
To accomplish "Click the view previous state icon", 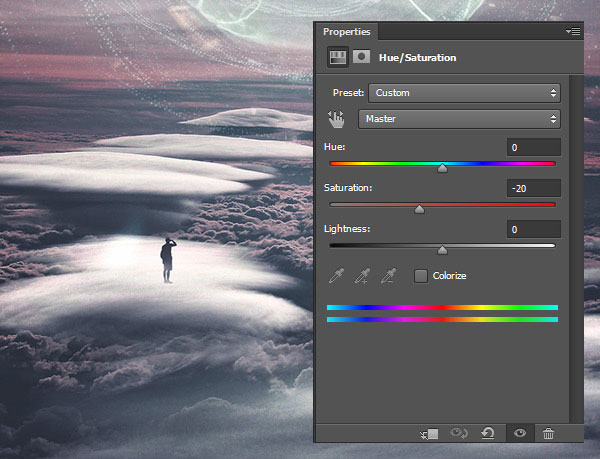I will 460,433.
